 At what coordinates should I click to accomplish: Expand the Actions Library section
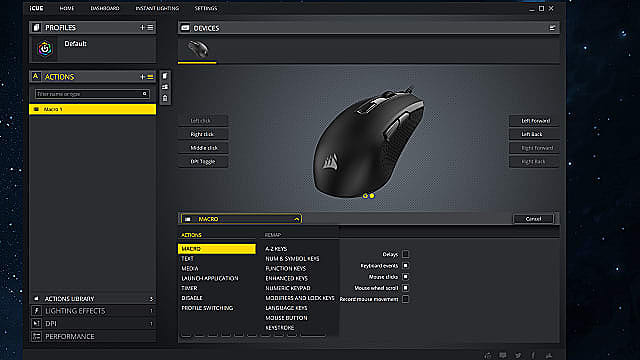93,299
